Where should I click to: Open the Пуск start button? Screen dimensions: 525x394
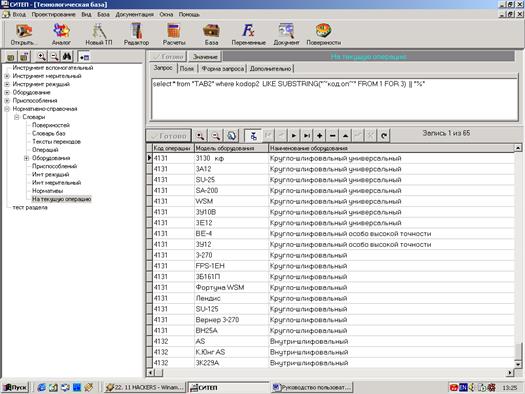click(x=15, y=387)
